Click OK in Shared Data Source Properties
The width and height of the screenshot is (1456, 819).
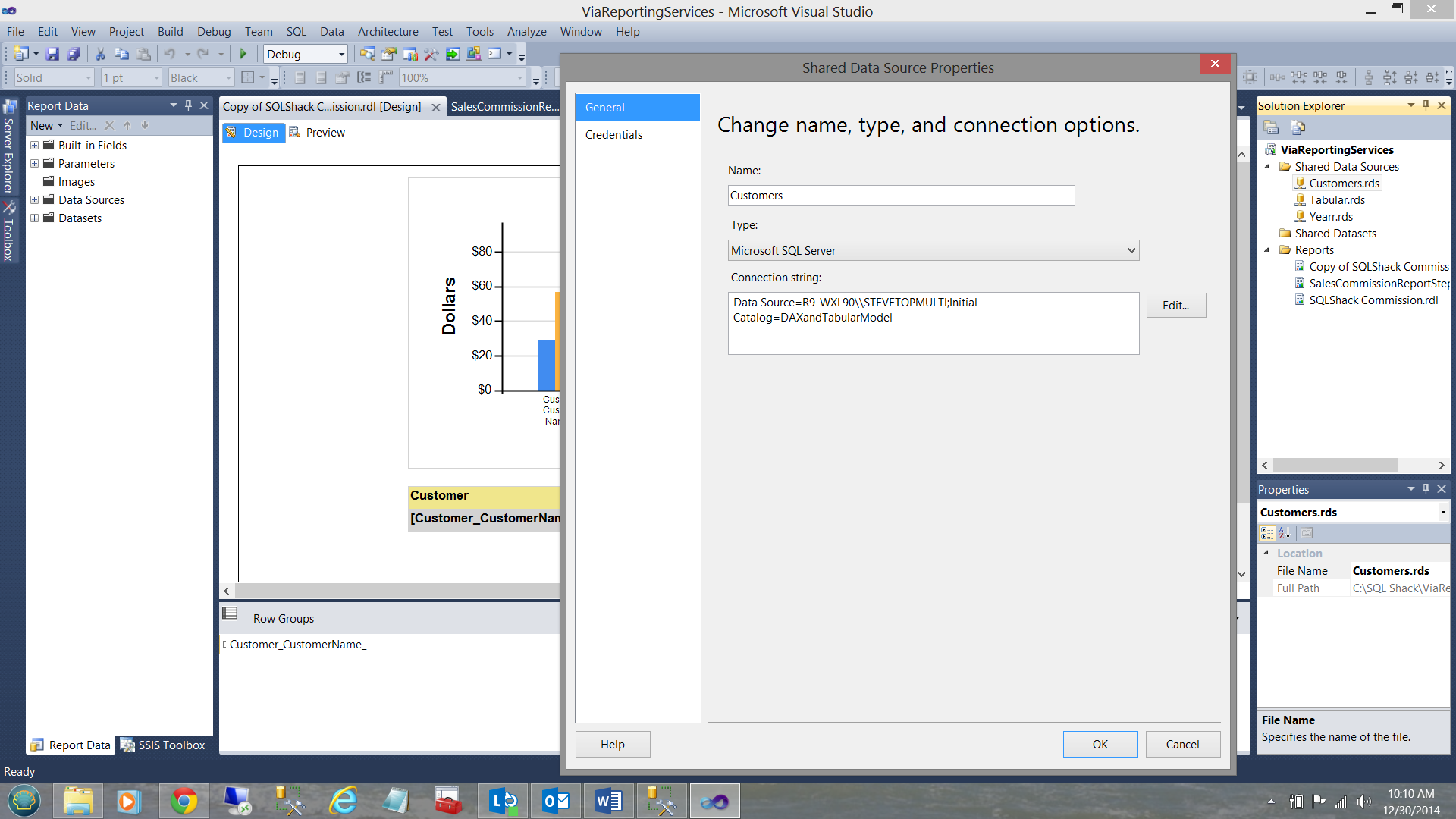(x=1100, y=744)
